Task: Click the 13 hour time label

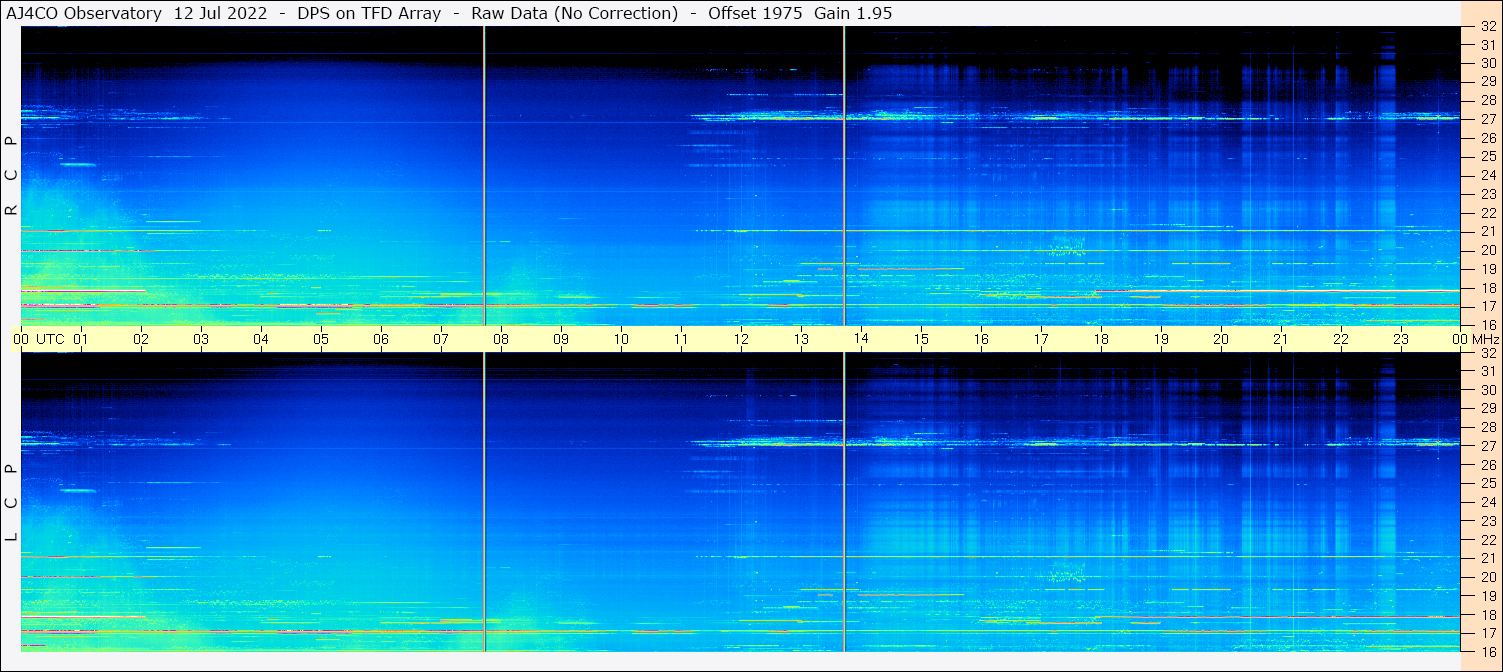Action: (801, 339)
